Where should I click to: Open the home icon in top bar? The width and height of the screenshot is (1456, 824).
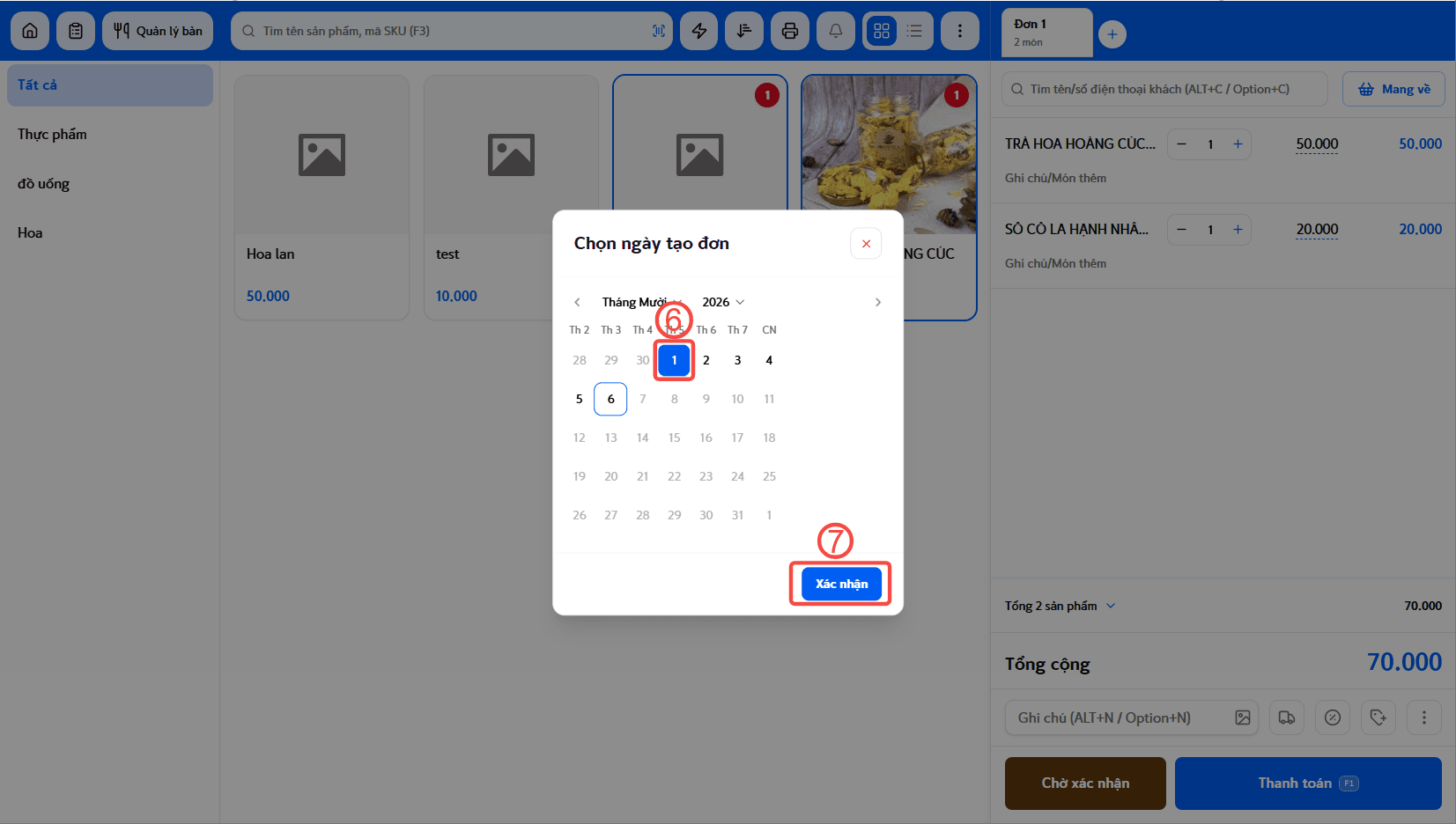pos(30,31)
